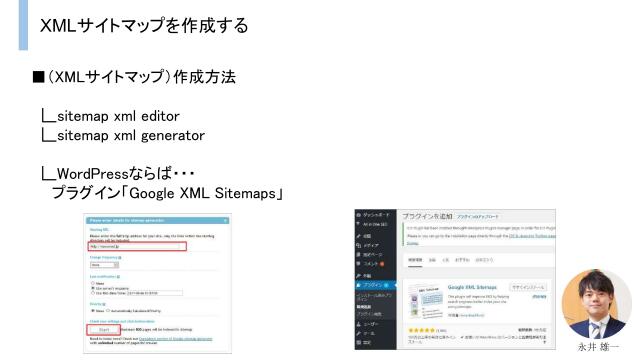Open the Media icon in WordPress sidebar
This screenshot has width=640, height=360.
coord(358,245)
